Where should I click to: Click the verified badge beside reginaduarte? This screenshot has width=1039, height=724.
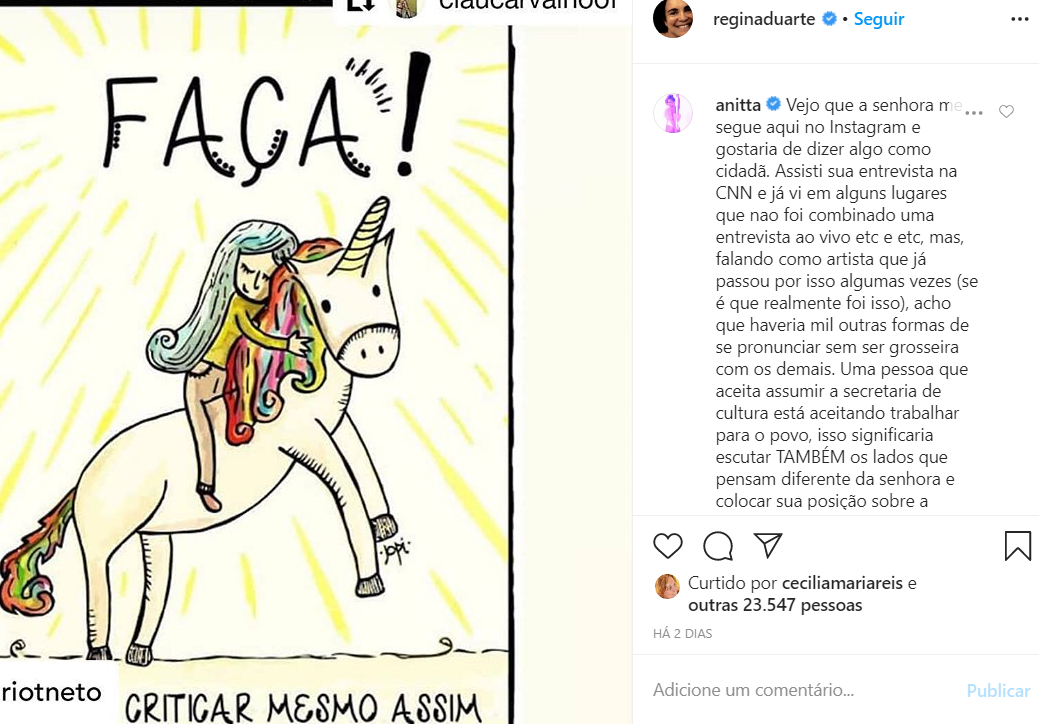point(829,19)
